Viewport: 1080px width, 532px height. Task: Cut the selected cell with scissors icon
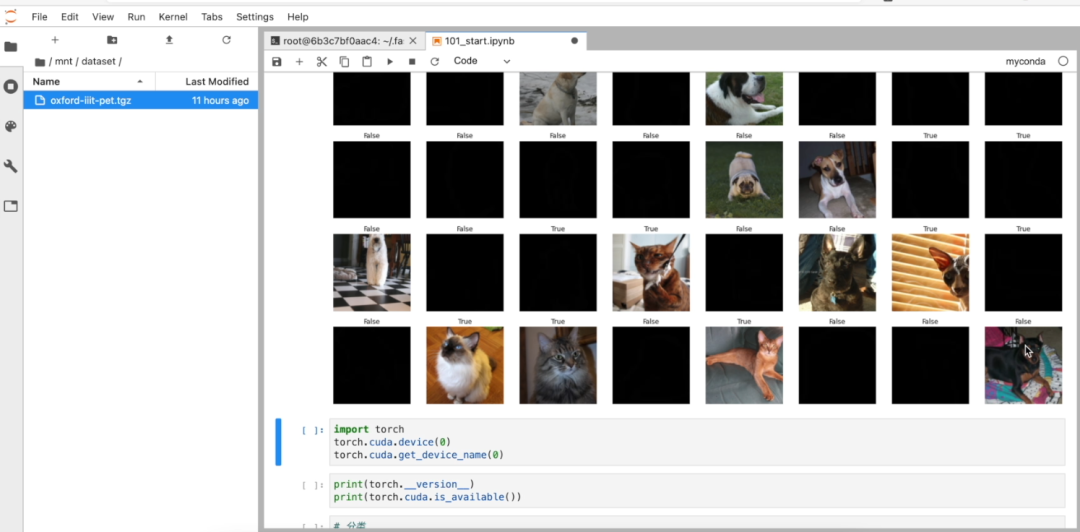pos(322,61)
